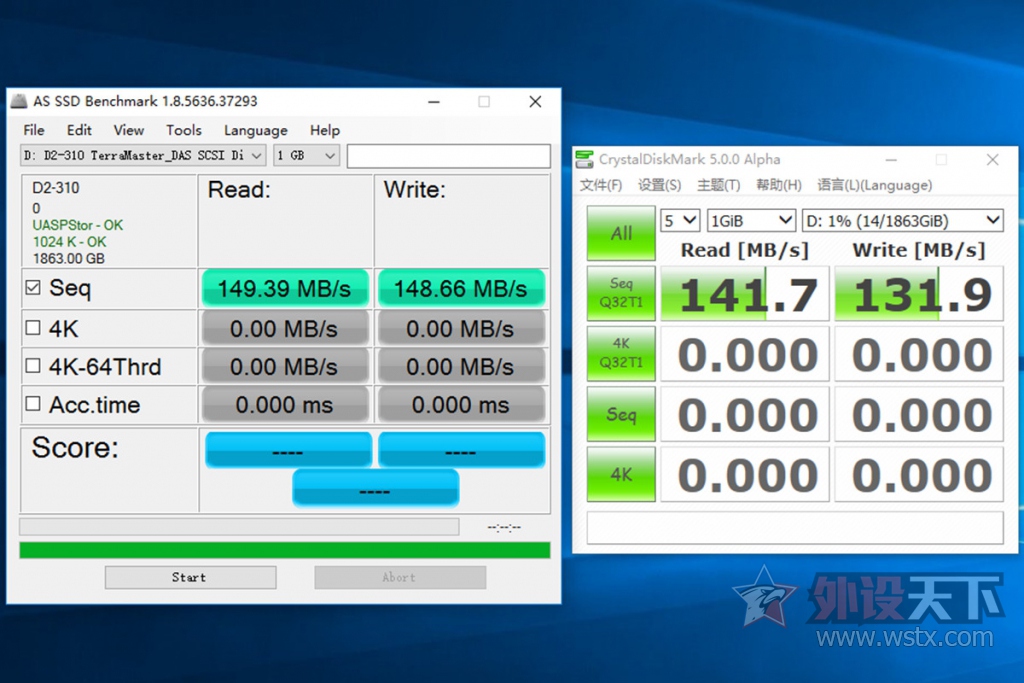The height and width of the screenshot is (683, 1024).
Task: Open the 帮助(H) menu in CrystalDiskMark
Action: click(x=778, y=185)
